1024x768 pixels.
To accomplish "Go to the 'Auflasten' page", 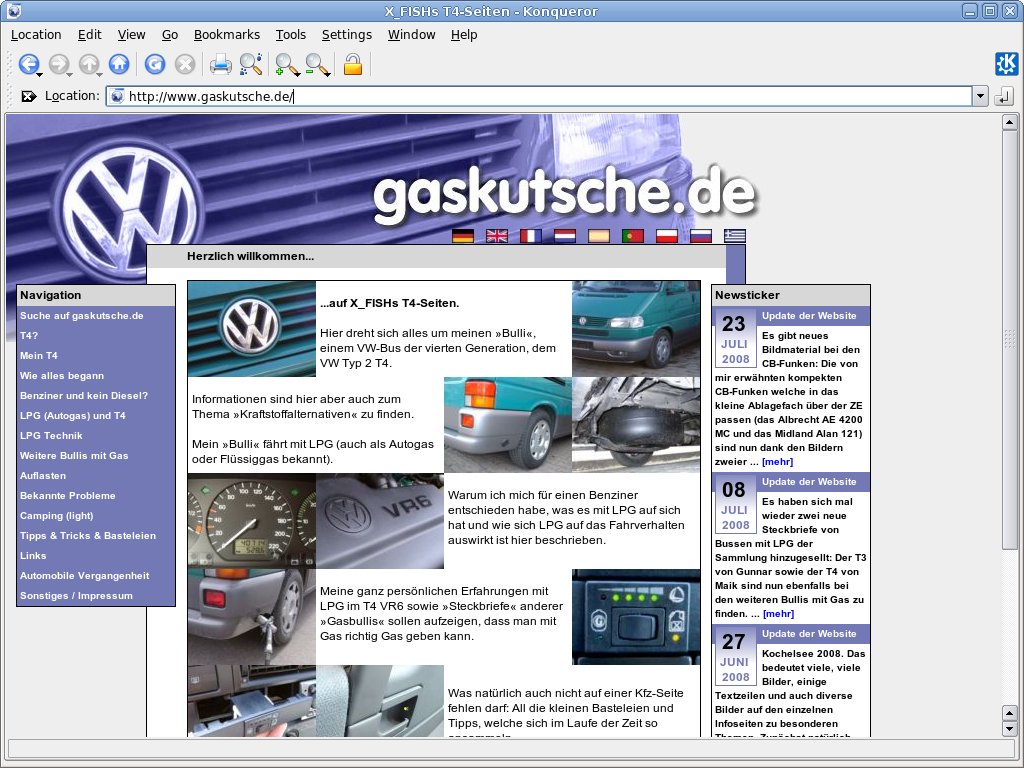I will (x=42, y=475).
